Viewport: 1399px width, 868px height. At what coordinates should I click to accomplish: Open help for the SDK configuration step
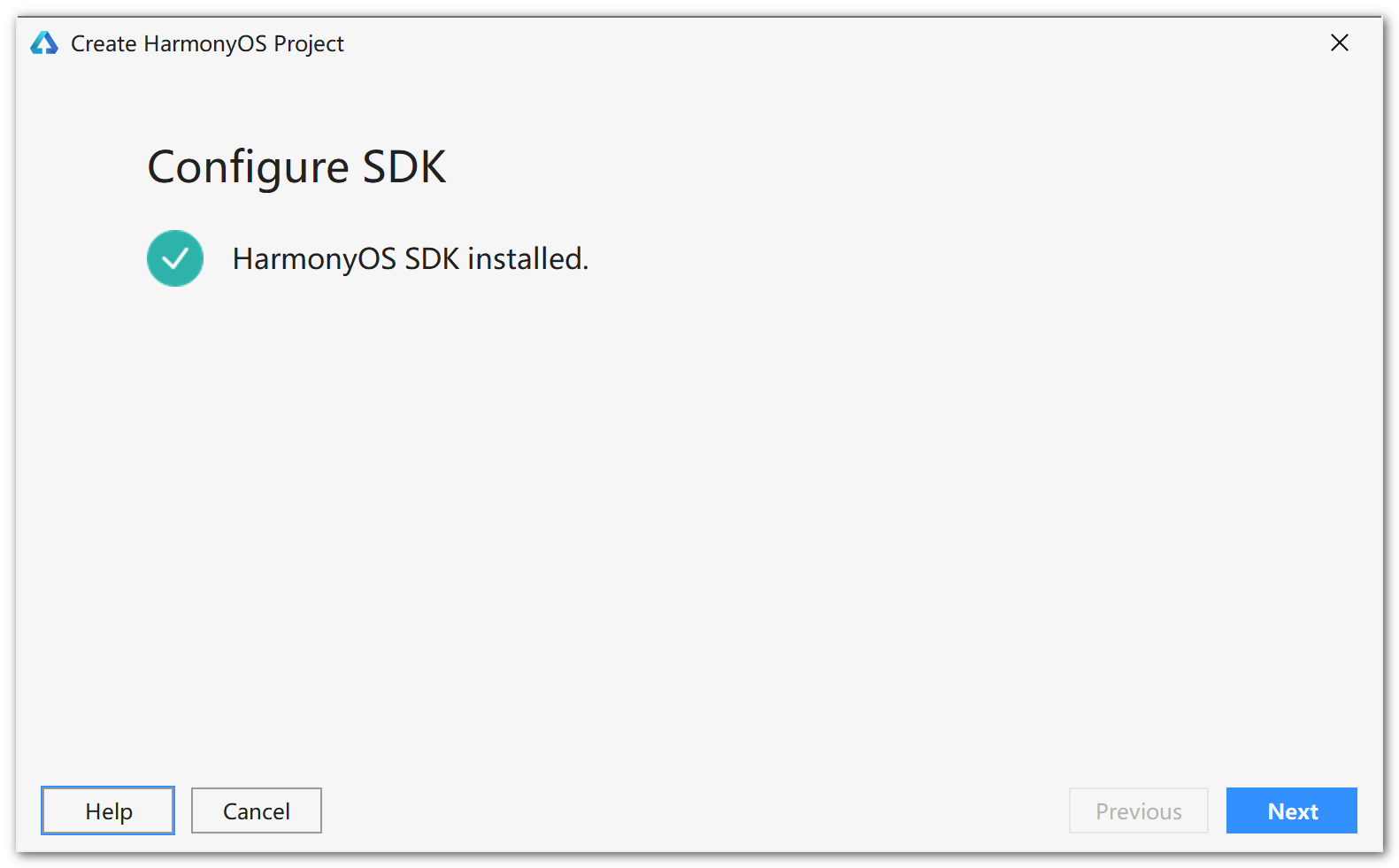tap(107, 810)
